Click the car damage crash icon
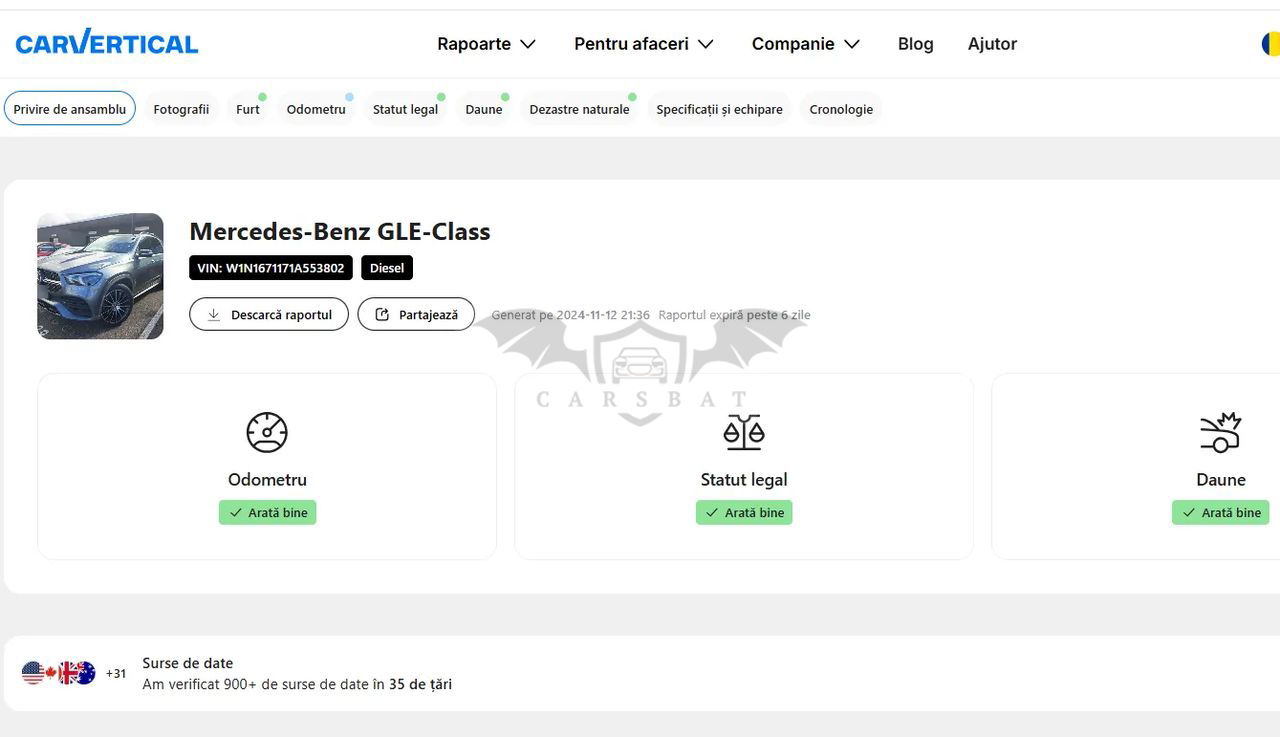Image resolution: width=1280 pixels, height=737 pixels. click(x=1220, y=432)
